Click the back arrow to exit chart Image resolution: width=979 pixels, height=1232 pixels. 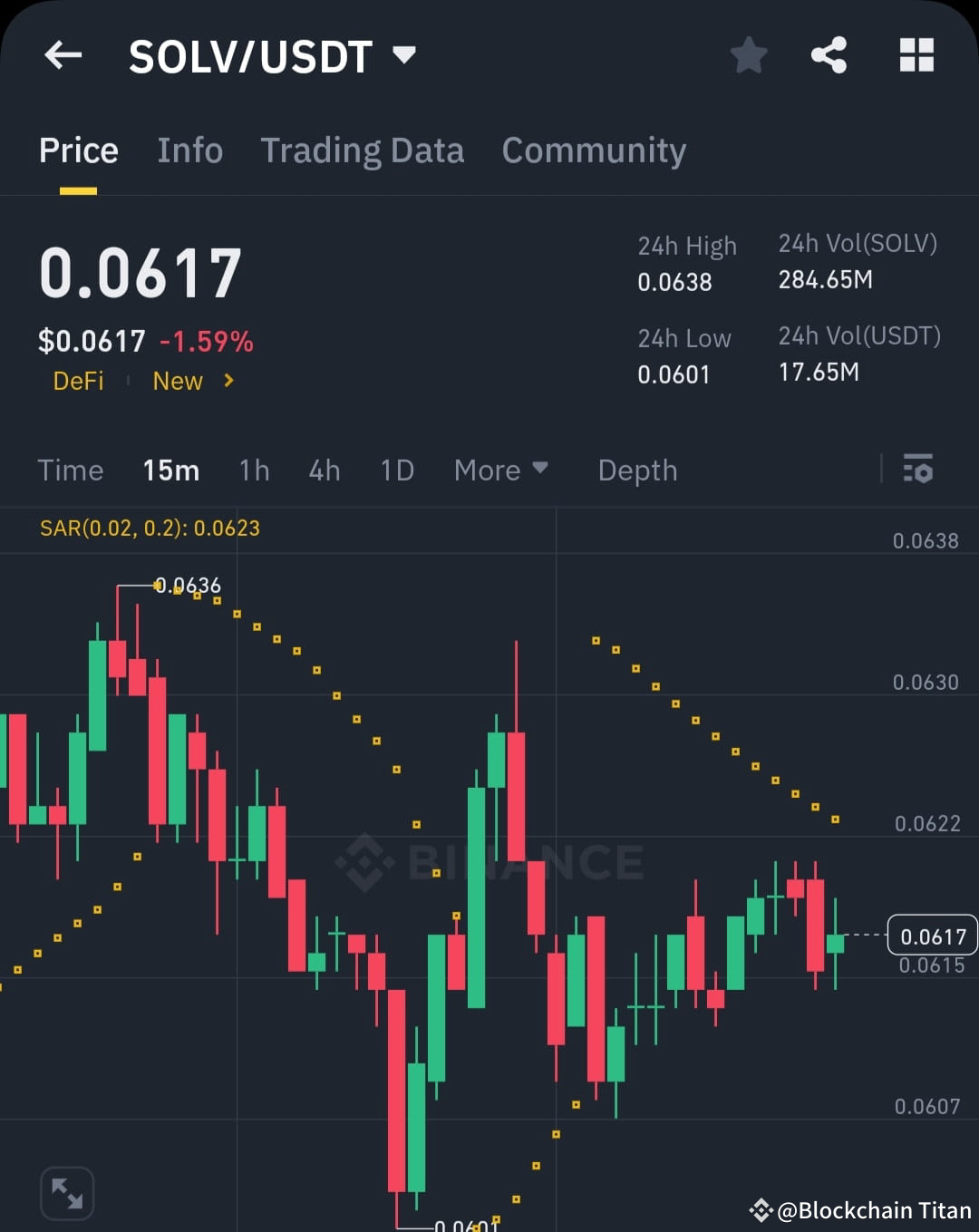tap(62, 54)
